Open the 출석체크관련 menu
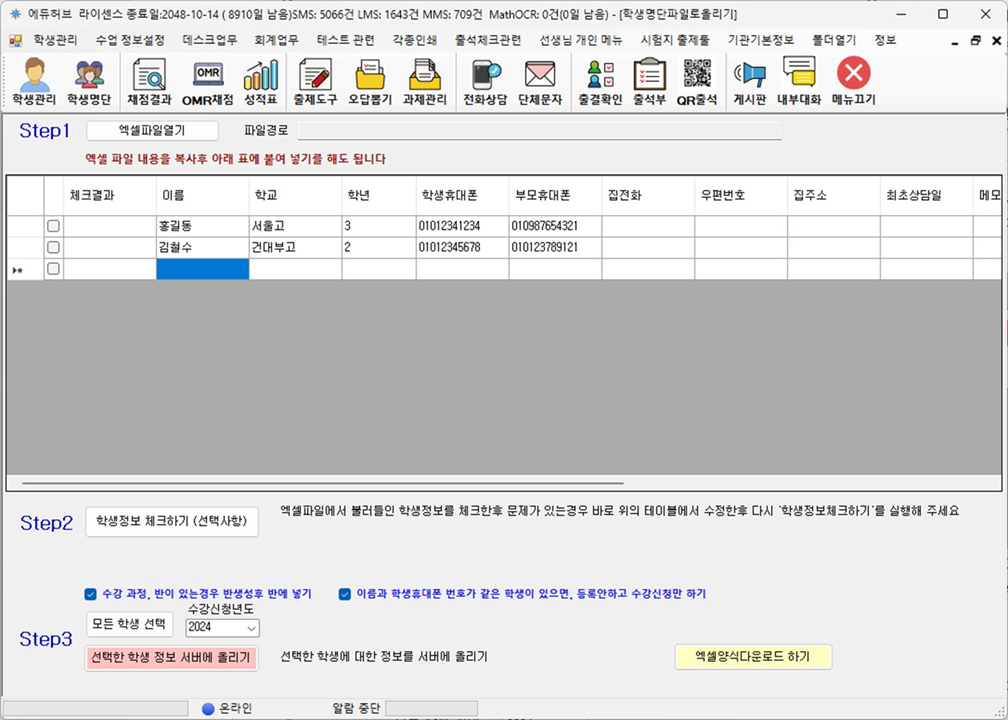This screenshot has width=1008, height=720. click(487, 41)
